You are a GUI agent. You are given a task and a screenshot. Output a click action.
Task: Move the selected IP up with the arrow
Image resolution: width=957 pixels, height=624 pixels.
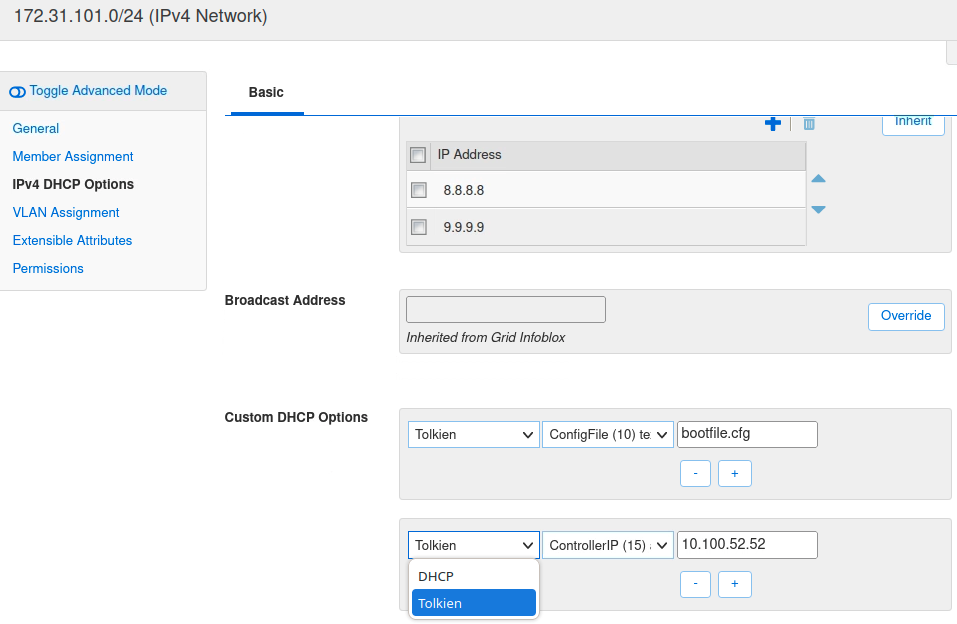pos(818,178)
